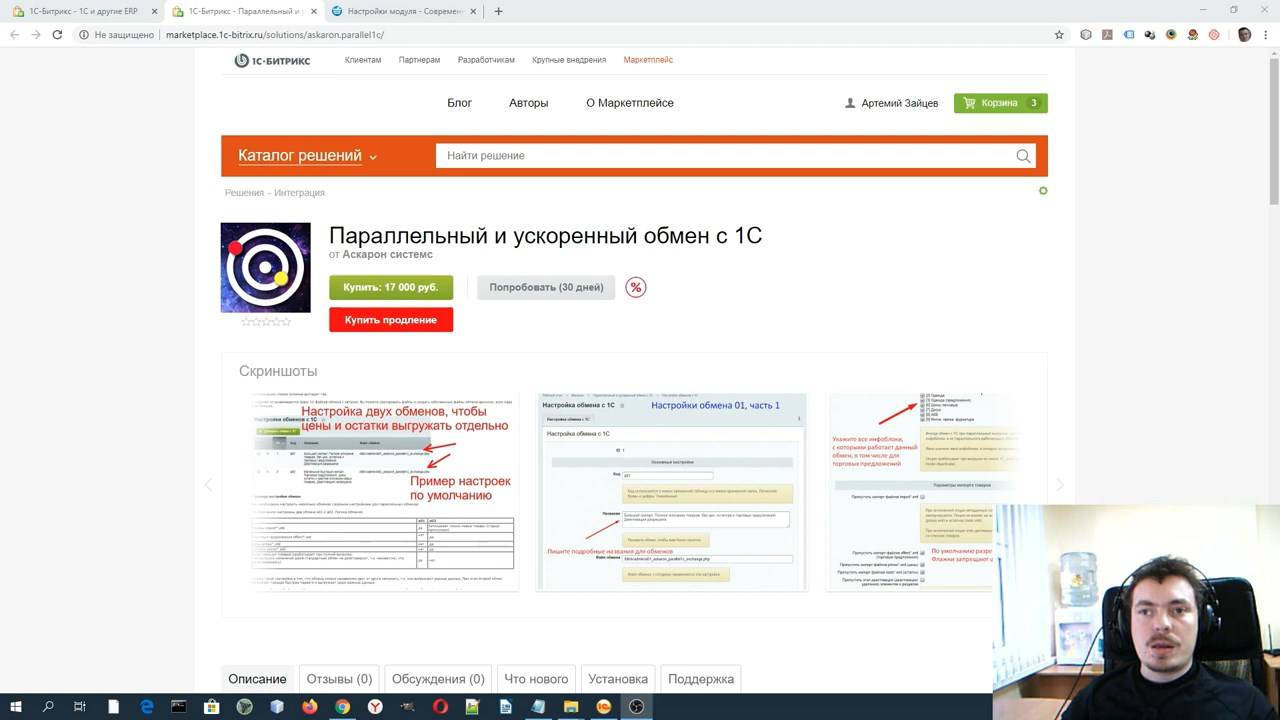Viewport: 1280px width, 720px height.
Task: Bookmark this page with the star icon
Action: [x=1059, y=34]
